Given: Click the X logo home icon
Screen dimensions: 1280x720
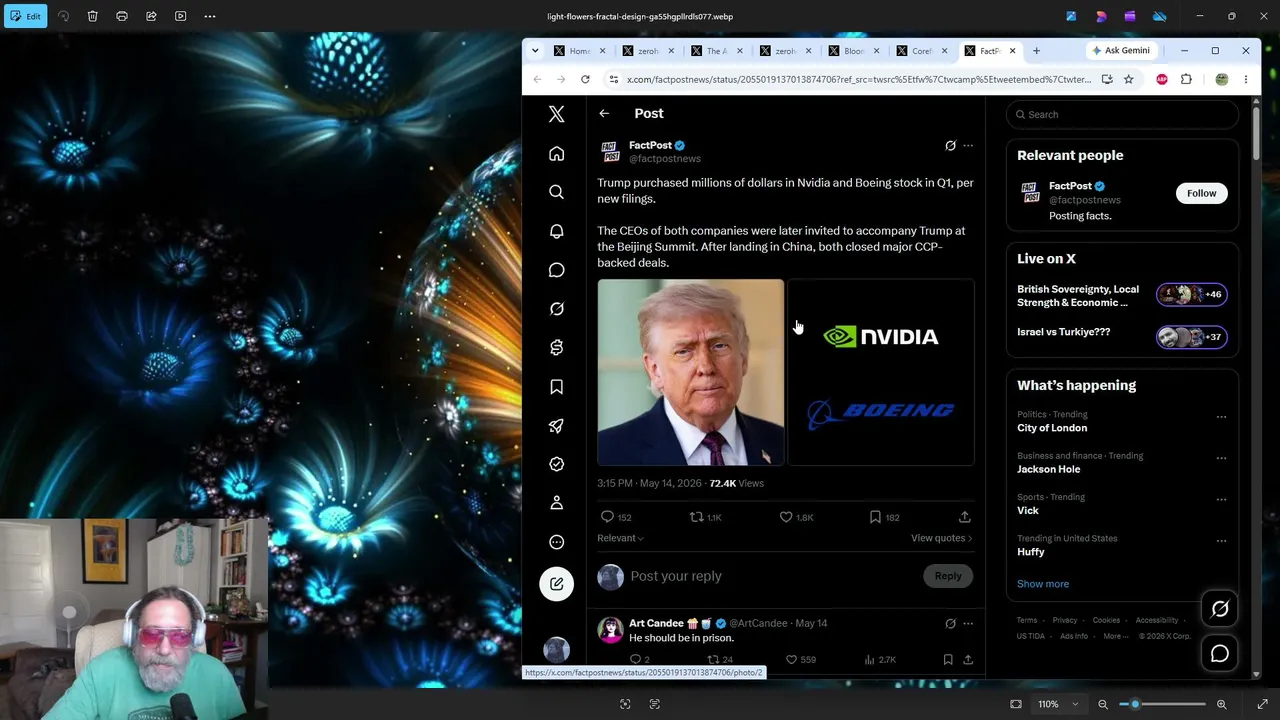Looking at the screenshot, I should (557, 114).
